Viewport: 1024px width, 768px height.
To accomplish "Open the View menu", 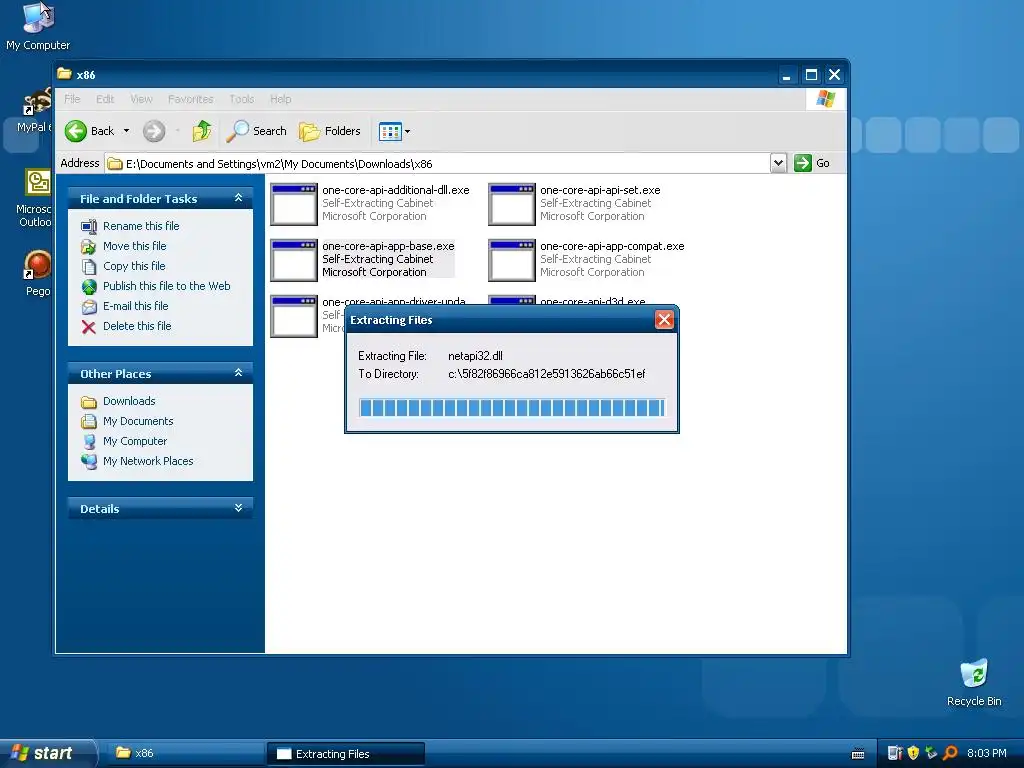I will coord(141,99).
